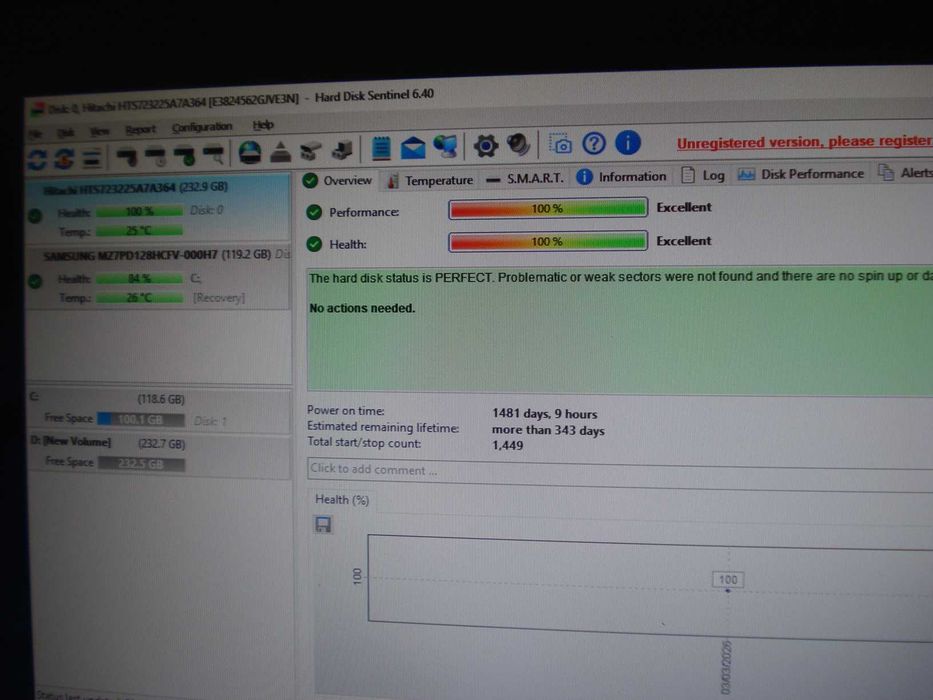
Task: Click the disk with green check toolbar icon
Action: click(184, 156)
